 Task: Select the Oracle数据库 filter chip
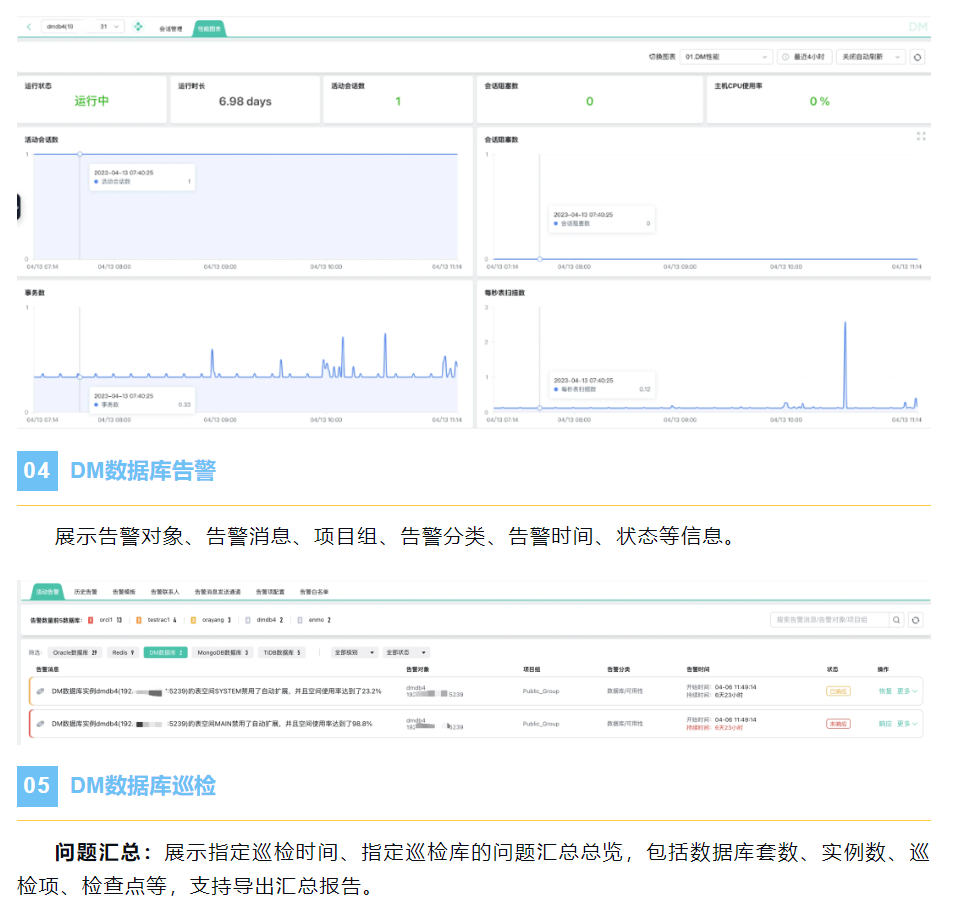point(76,652)
